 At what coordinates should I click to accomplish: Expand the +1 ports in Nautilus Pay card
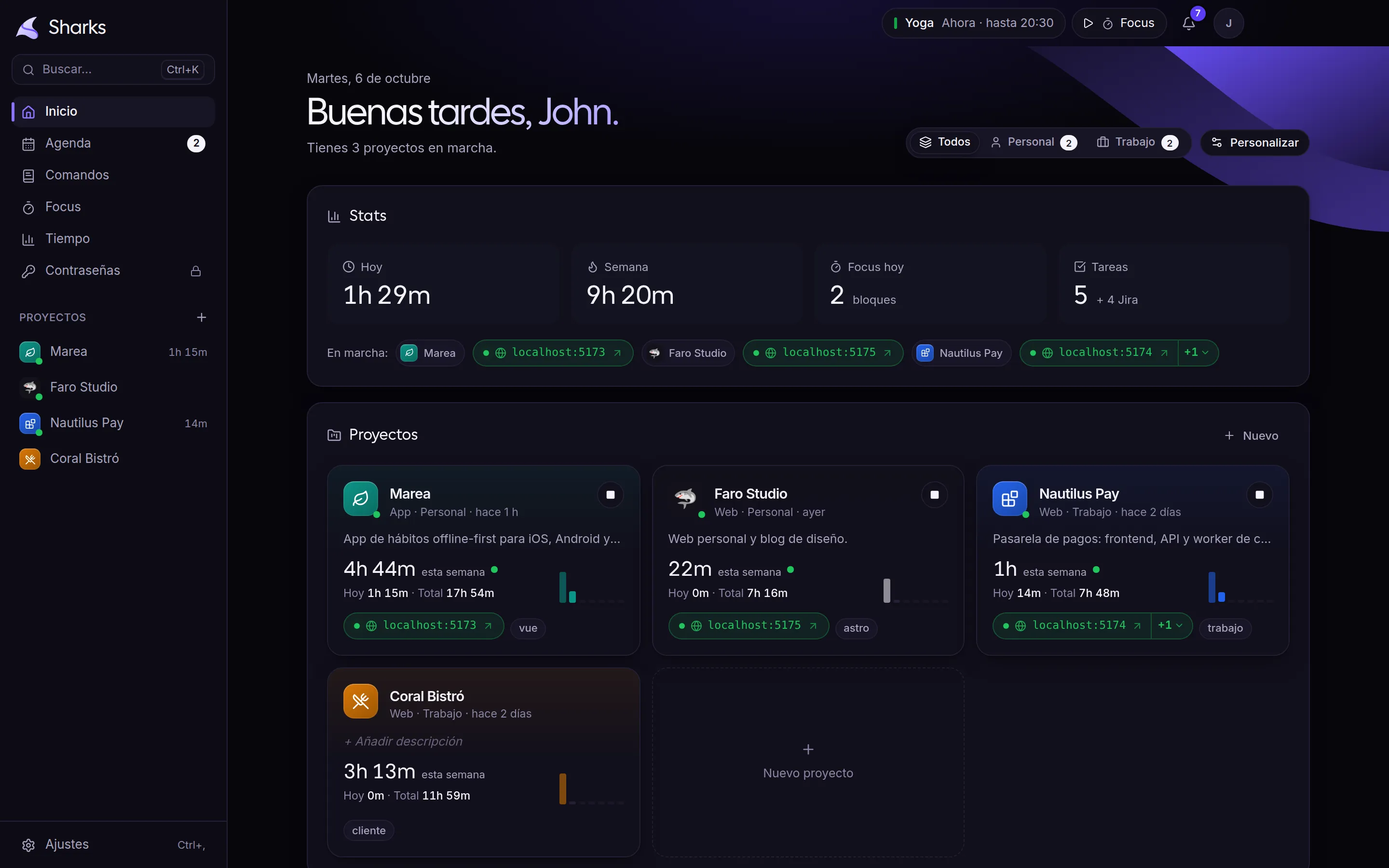[1171, 626]
